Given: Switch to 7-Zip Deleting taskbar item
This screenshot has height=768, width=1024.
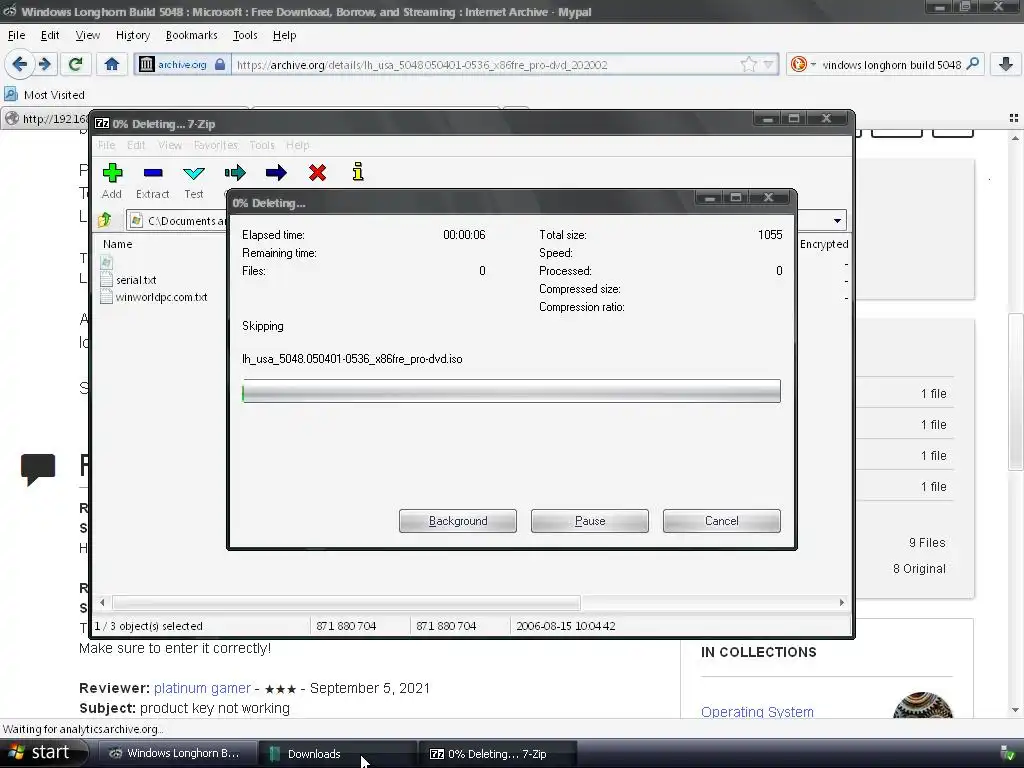Looking at the screenshot, I should point(500,753).
